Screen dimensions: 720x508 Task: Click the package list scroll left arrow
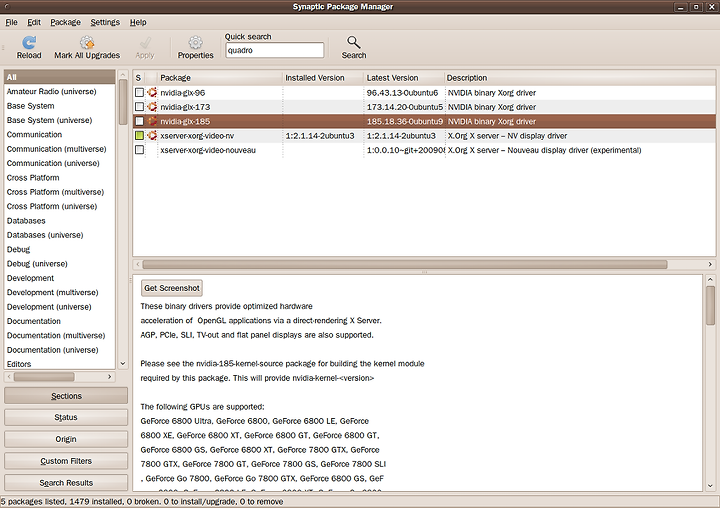(138, 264)
